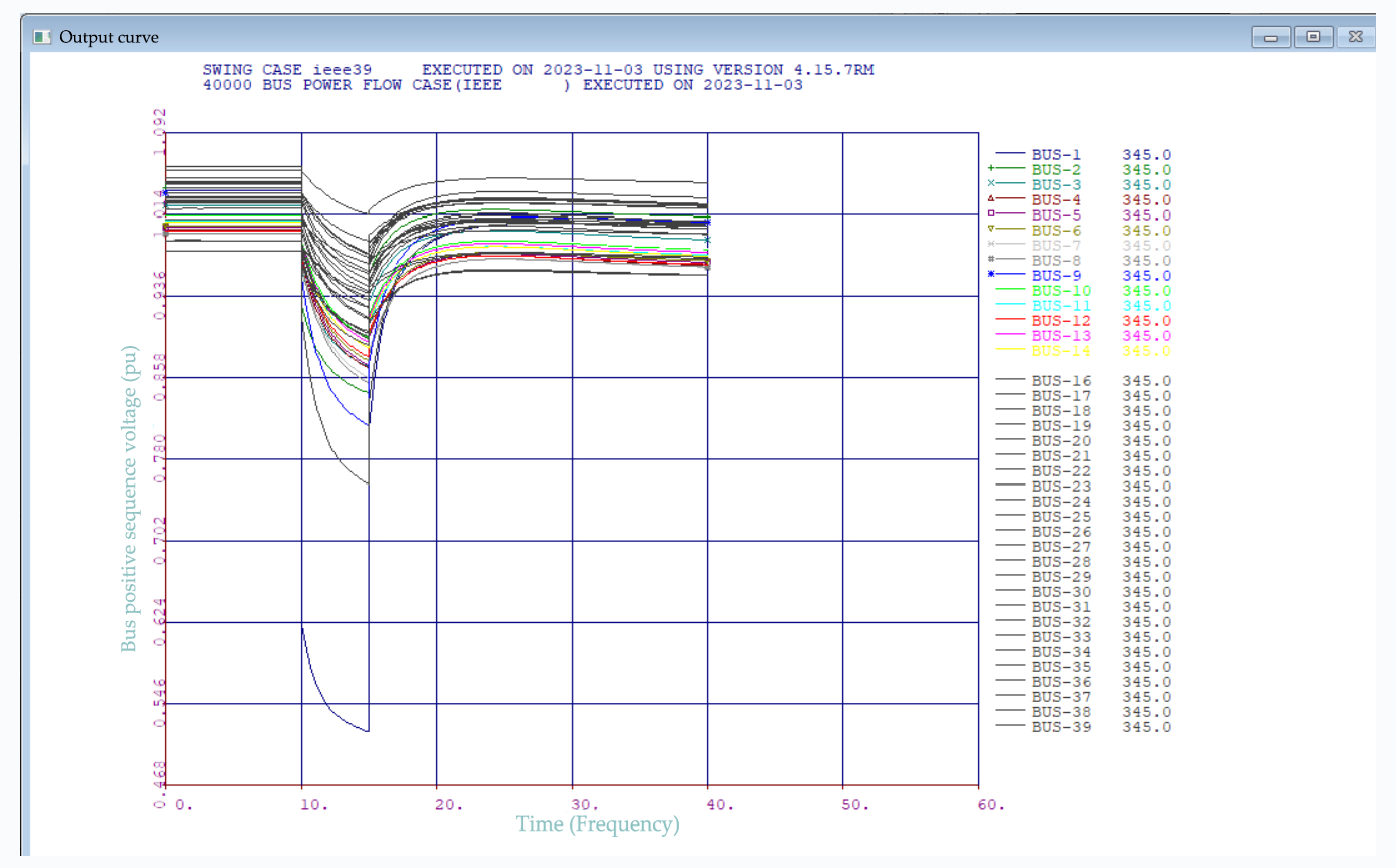Select the BUS-18 legend entry
The image size is (1396, 868).
tap(1083, 411)
